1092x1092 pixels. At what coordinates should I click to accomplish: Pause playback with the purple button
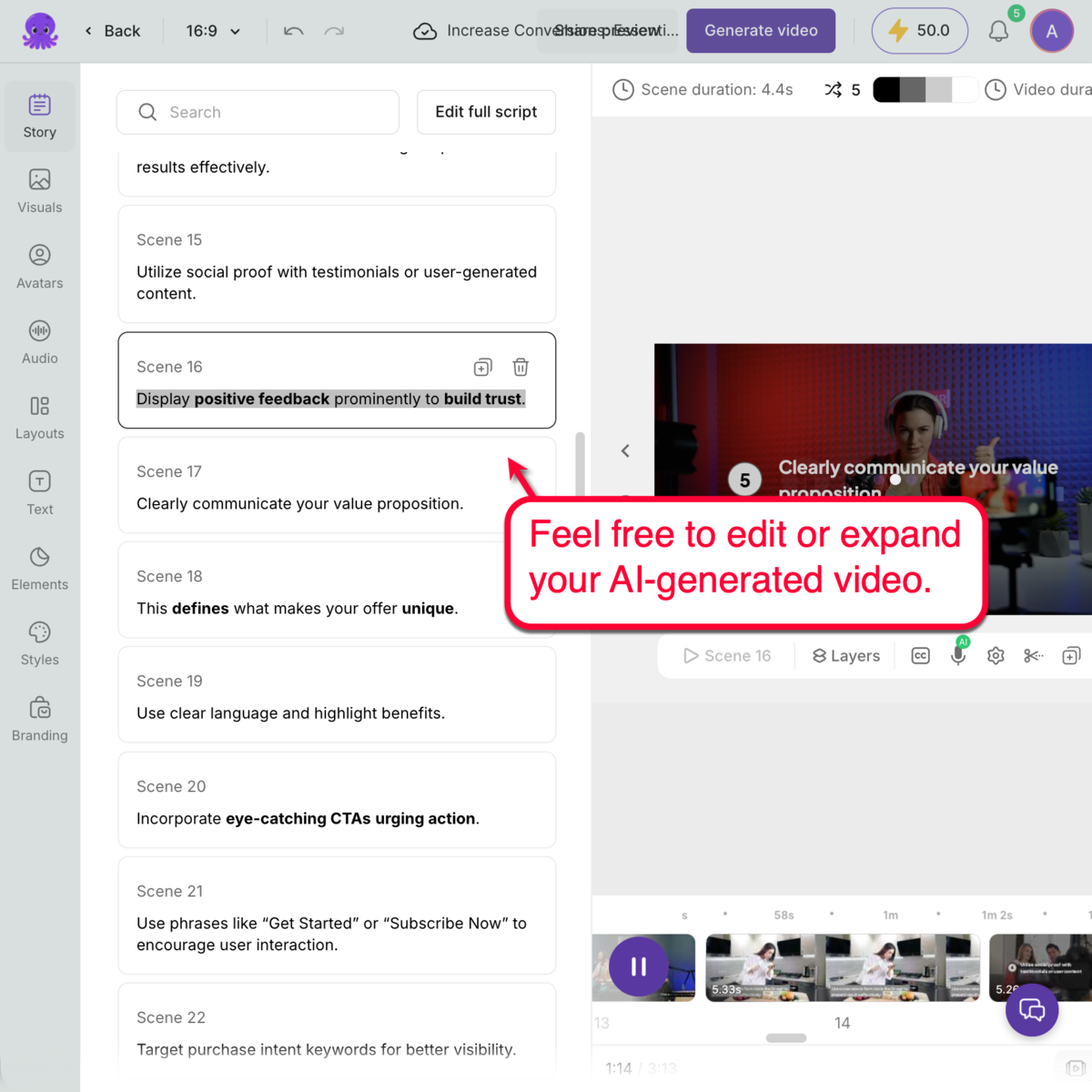tap(639, 966)
